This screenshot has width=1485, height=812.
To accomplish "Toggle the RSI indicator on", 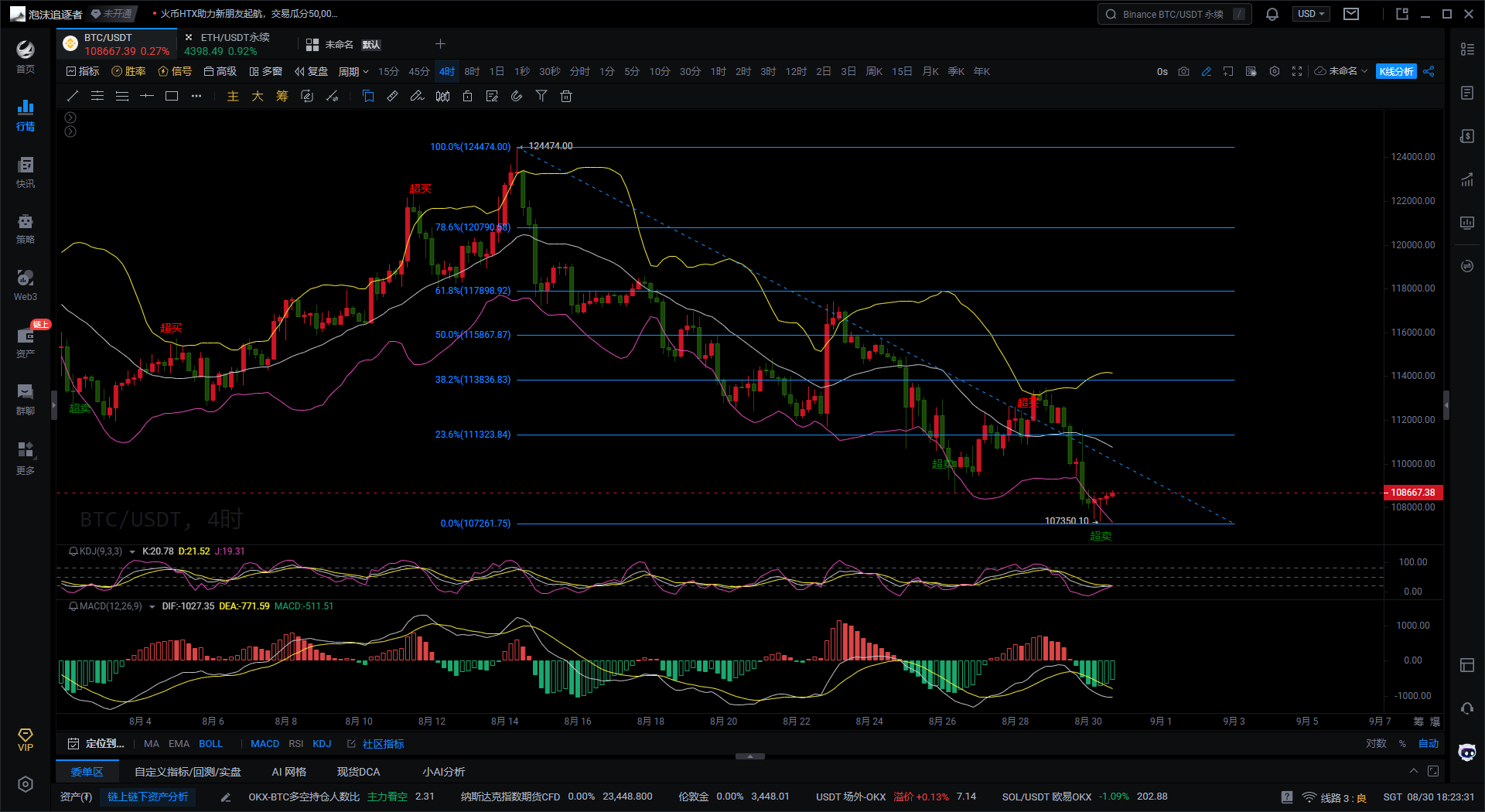I will 295,744.
